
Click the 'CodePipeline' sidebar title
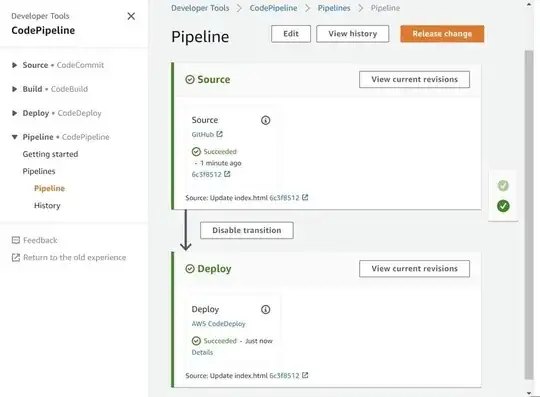tap(43, 30)
